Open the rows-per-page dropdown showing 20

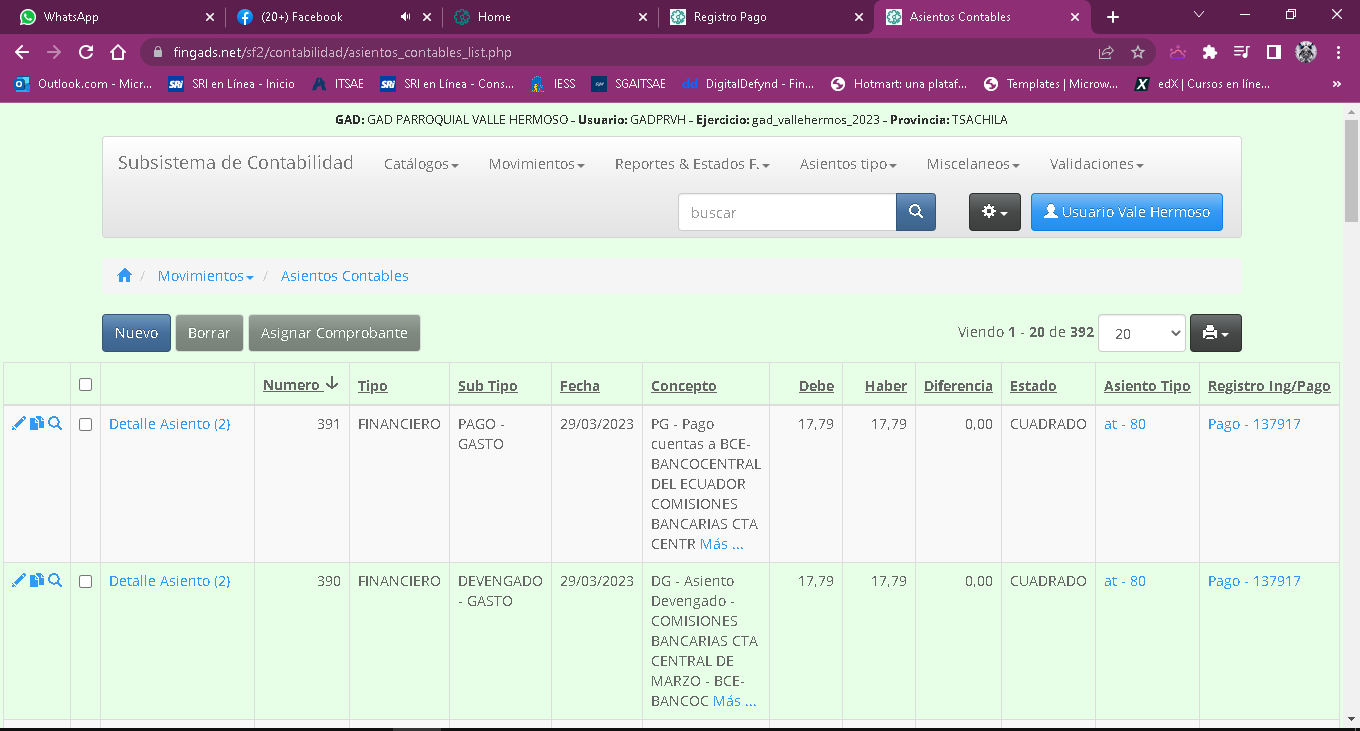tap(1141, 333)
